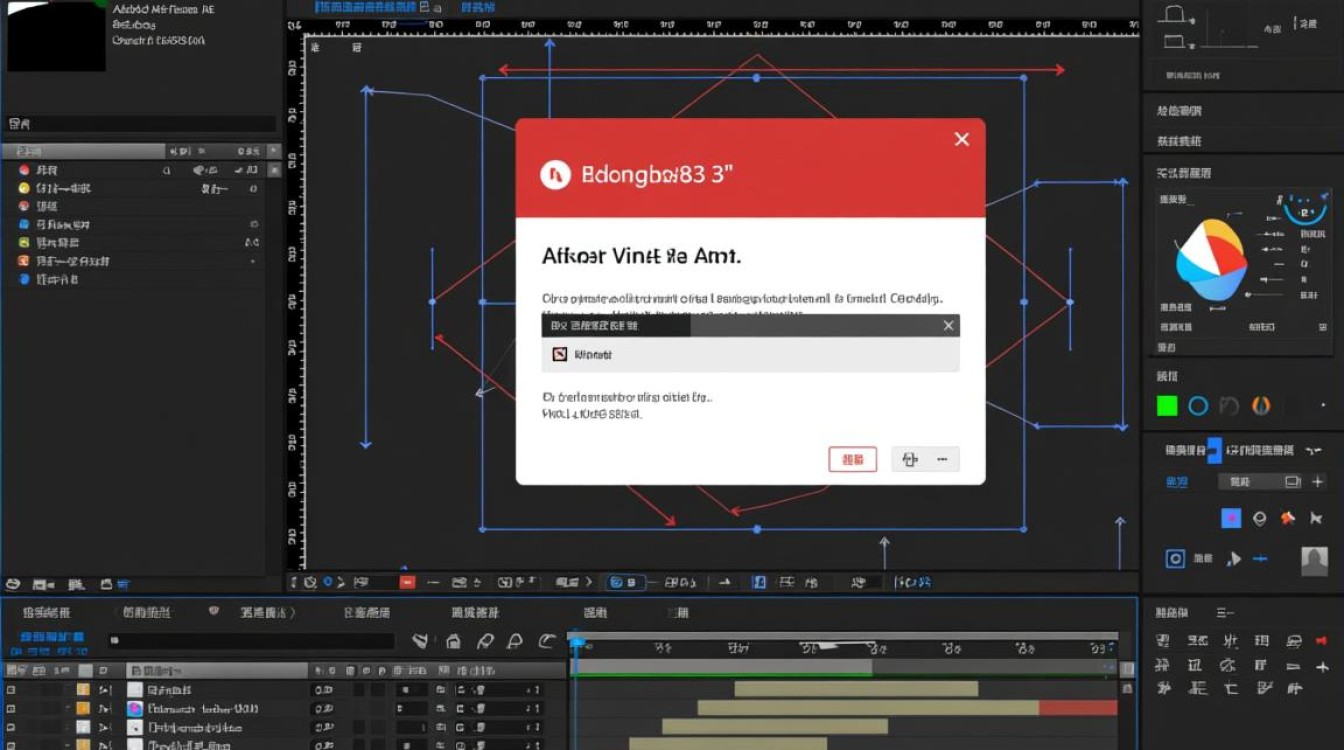
Task: Click the topmost tan clip bar on timeline
Action: pos(856,689)
